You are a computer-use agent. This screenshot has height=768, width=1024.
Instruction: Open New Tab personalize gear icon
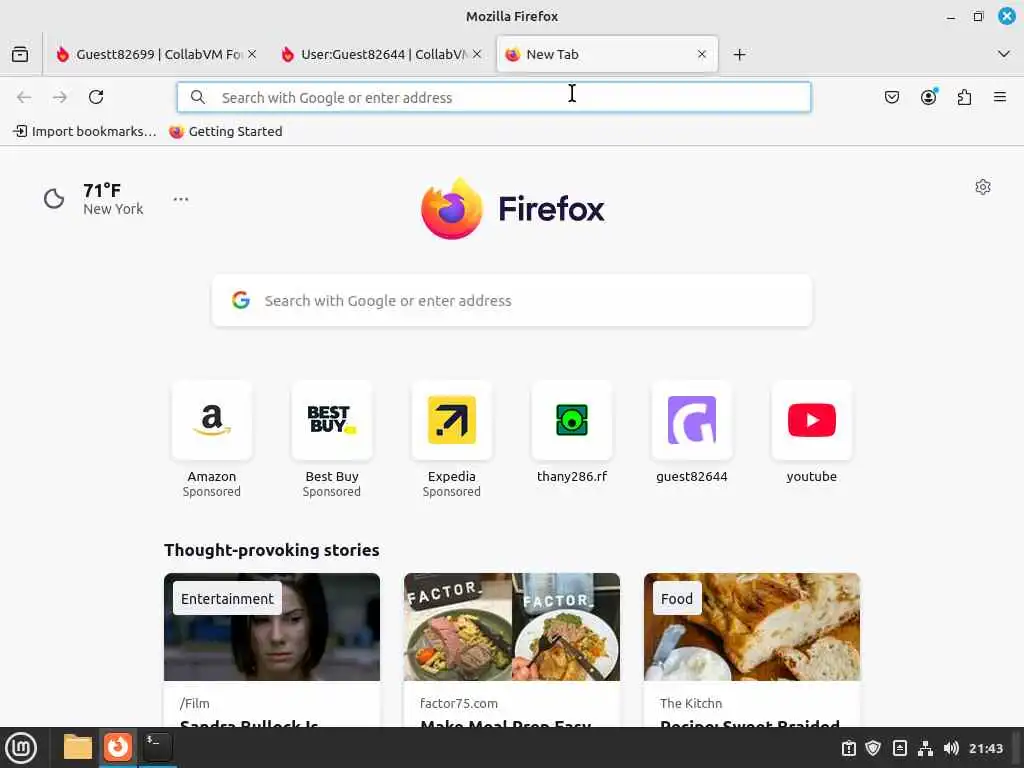click(983, 187)
